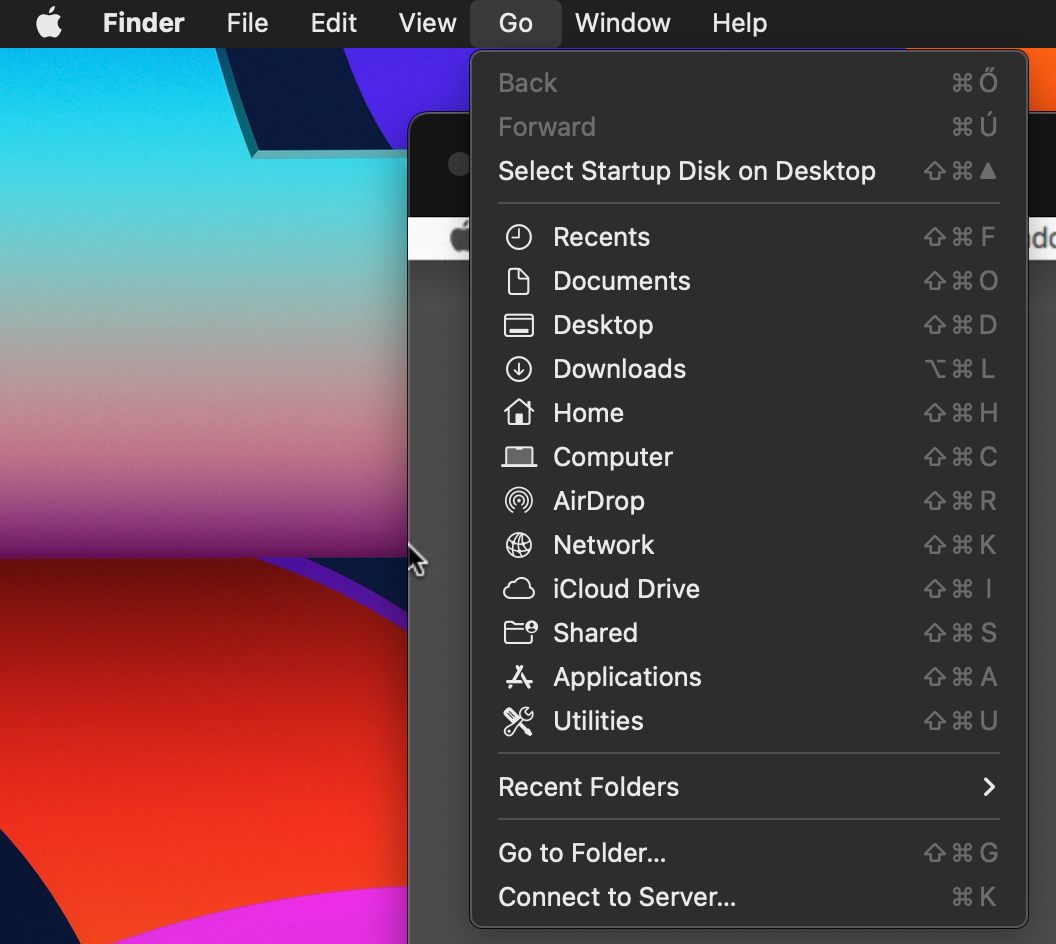Open the Apple menu
Image resolution: width=1056 pixels, height=944 pixels.
[49, 23]
